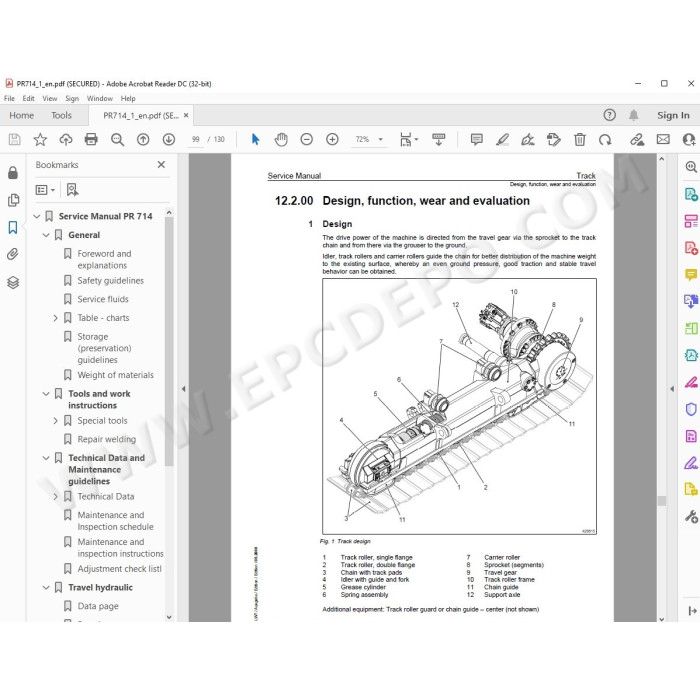
Task: Expand Technical Data bookmark
Action: pyautogui.click(x=55, y=497)
